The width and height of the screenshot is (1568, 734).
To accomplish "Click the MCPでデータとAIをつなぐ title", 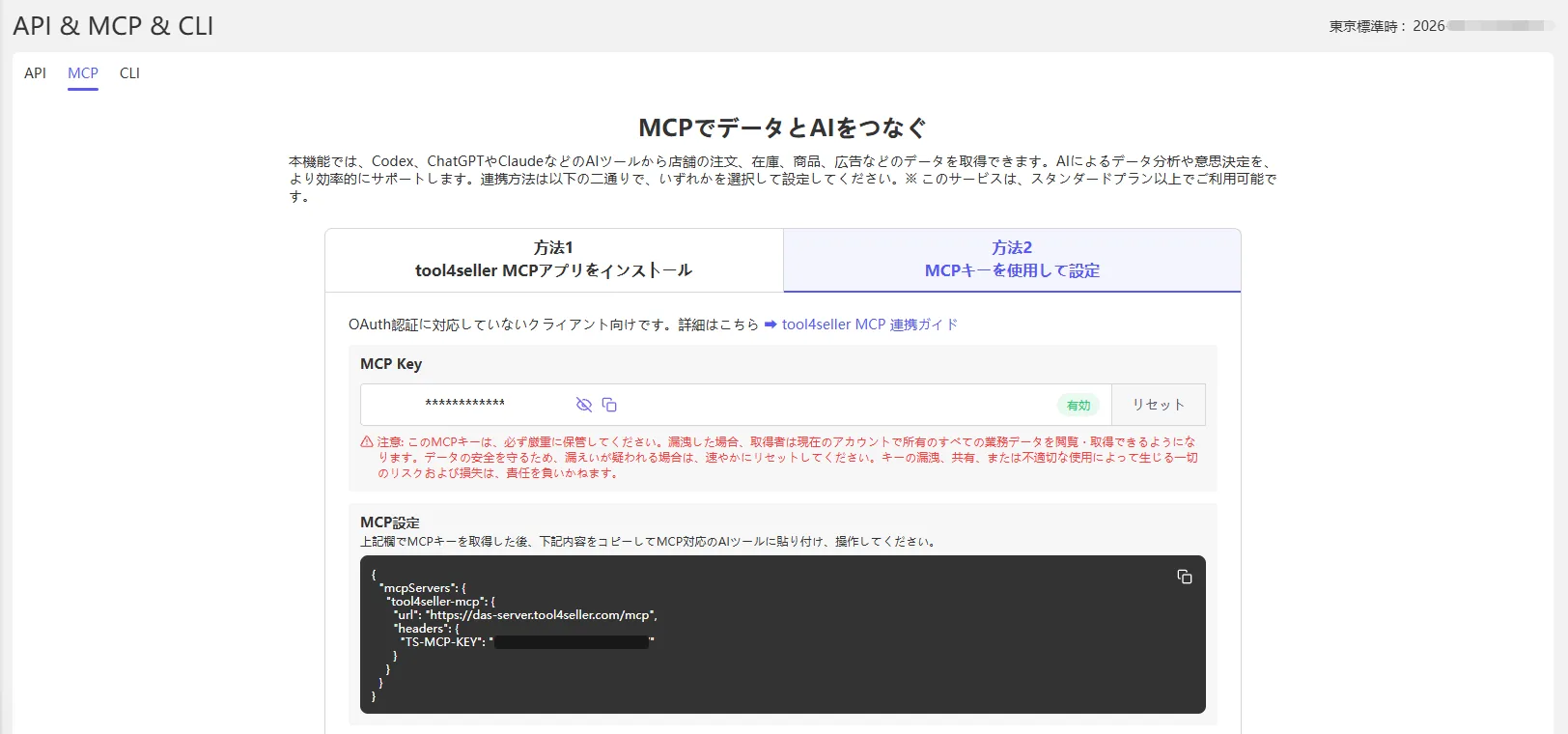I will point(783,127).
